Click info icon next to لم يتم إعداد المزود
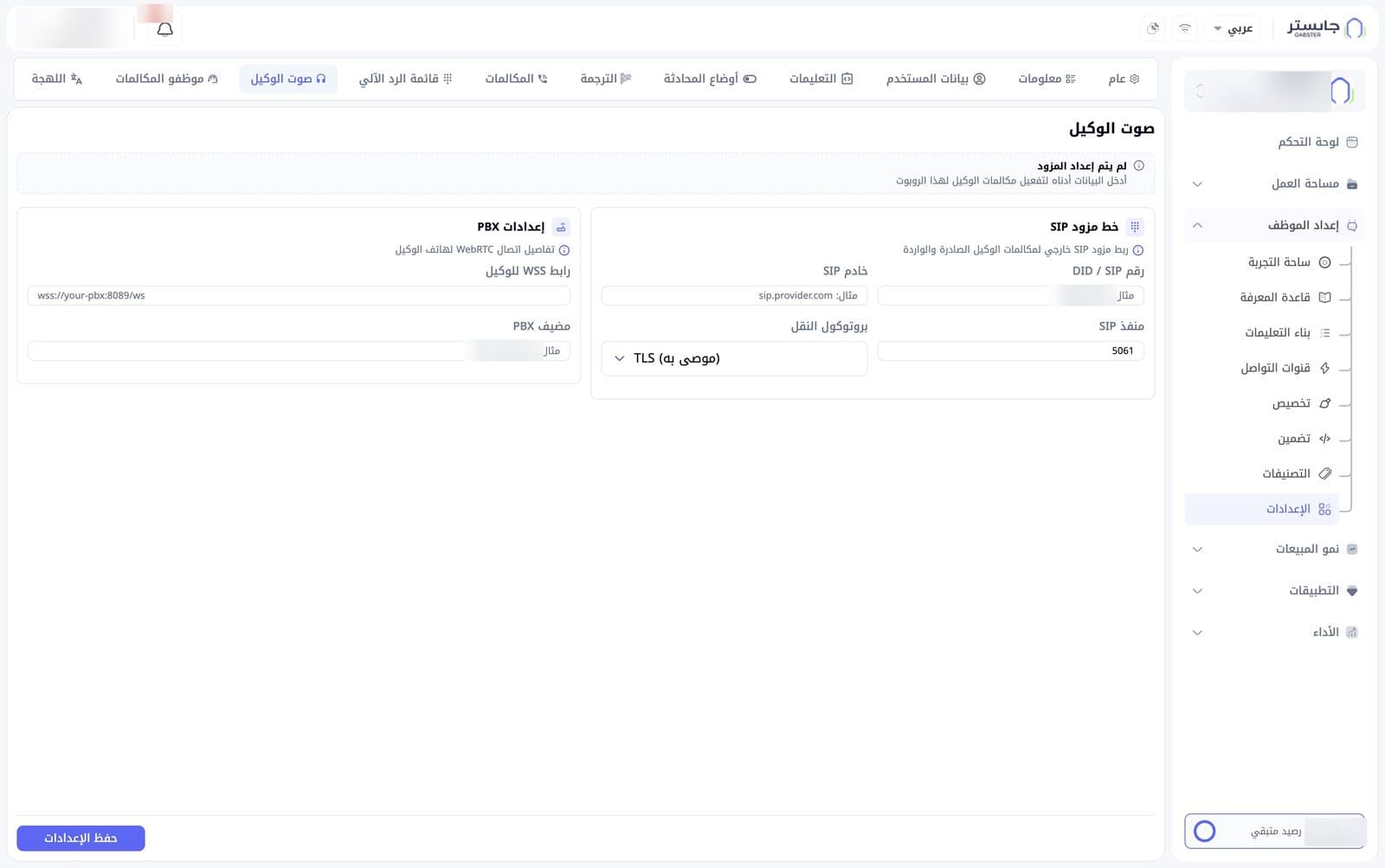 pyautogui.click(x=1139, y=165)
